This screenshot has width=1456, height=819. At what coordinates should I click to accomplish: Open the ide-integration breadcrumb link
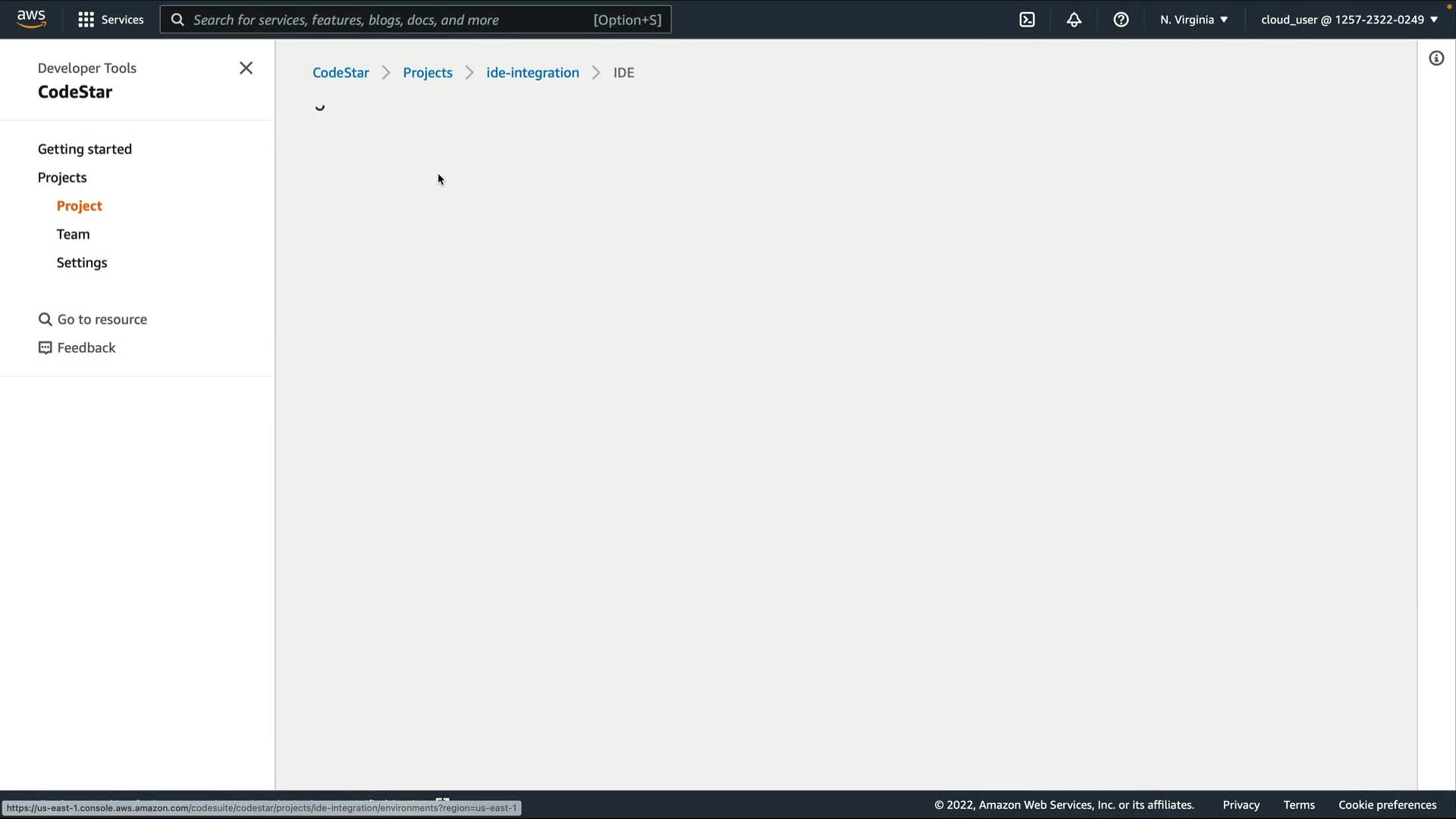click(532, 73)
